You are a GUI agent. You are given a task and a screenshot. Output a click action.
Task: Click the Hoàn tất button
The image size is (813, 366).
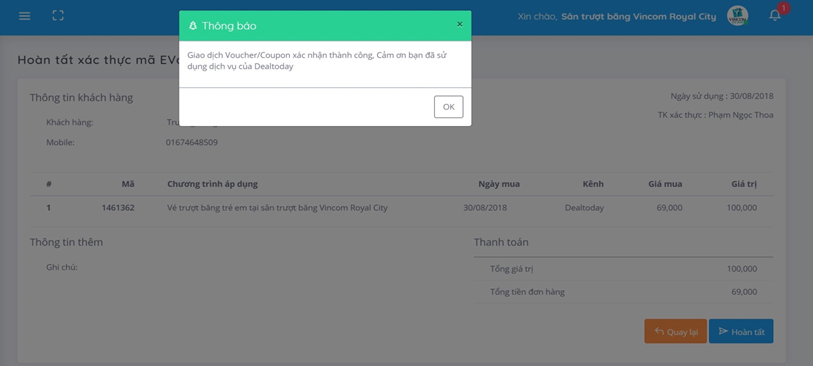tap(741, 331)
